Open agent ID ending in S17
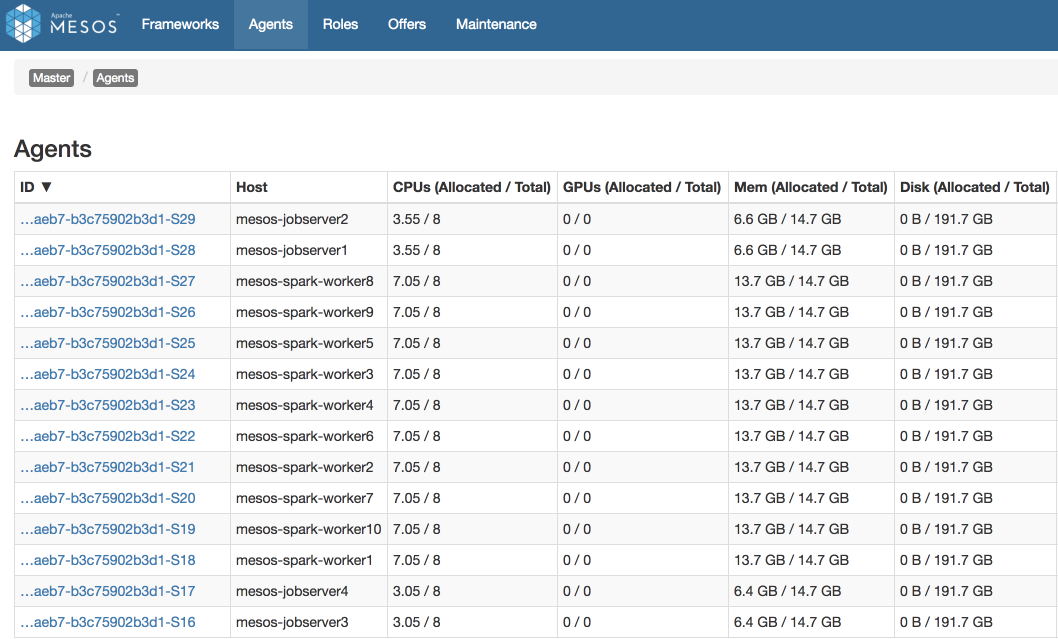This screenshot has width=1058, height=639. pos(108,592)
